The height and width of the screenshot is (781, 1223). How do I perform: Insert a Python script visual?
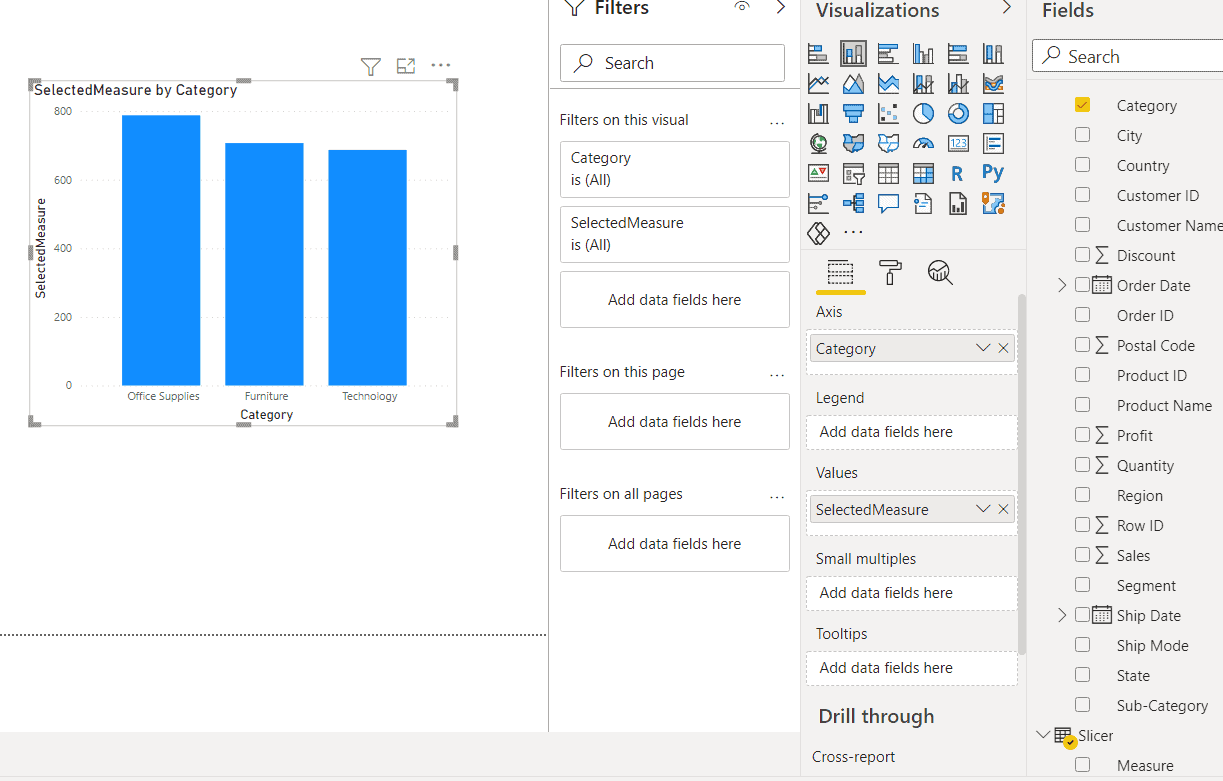click(x=992, y=173)
